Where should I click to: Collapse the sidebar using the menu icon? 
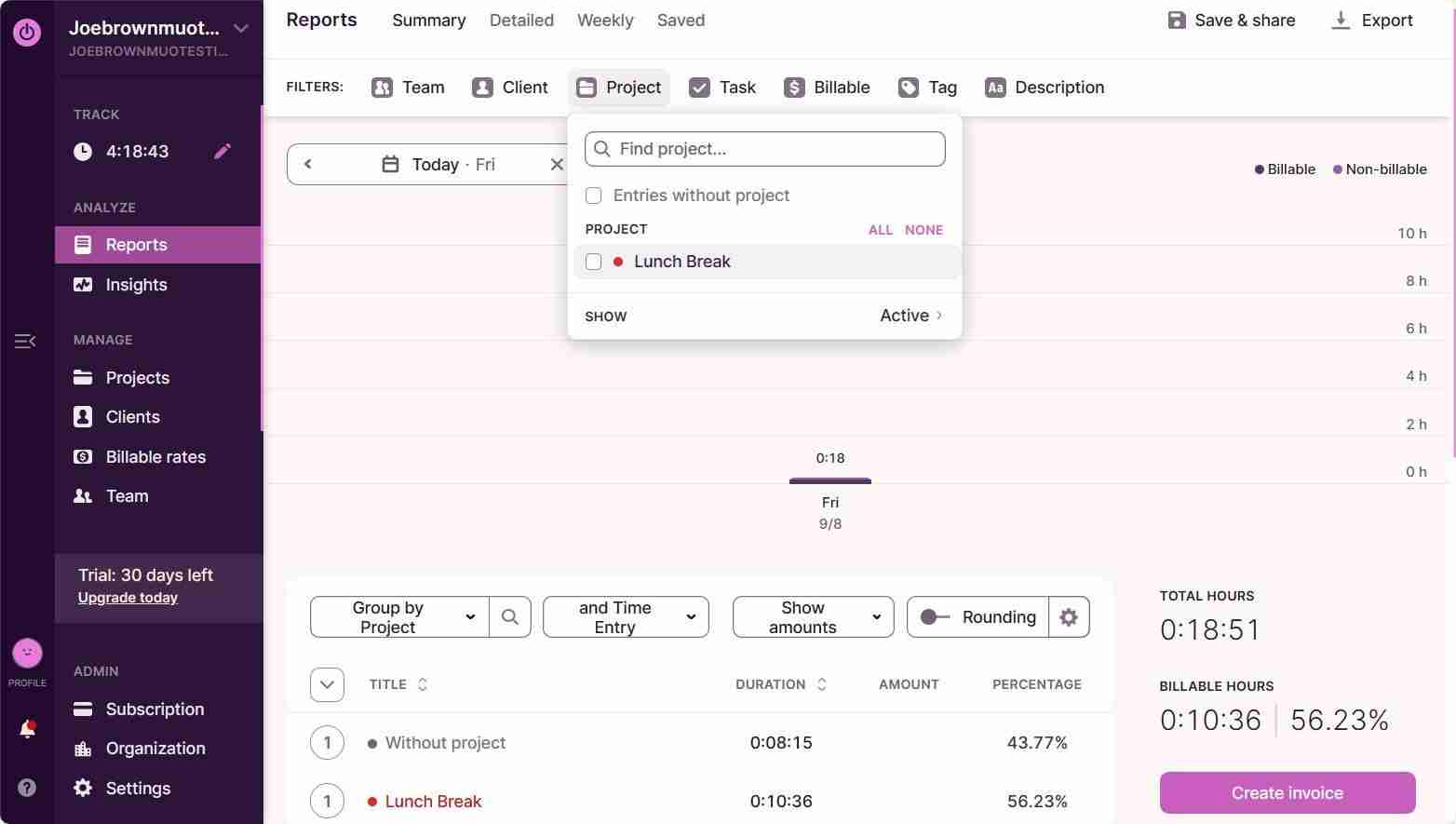click(25, 341)
